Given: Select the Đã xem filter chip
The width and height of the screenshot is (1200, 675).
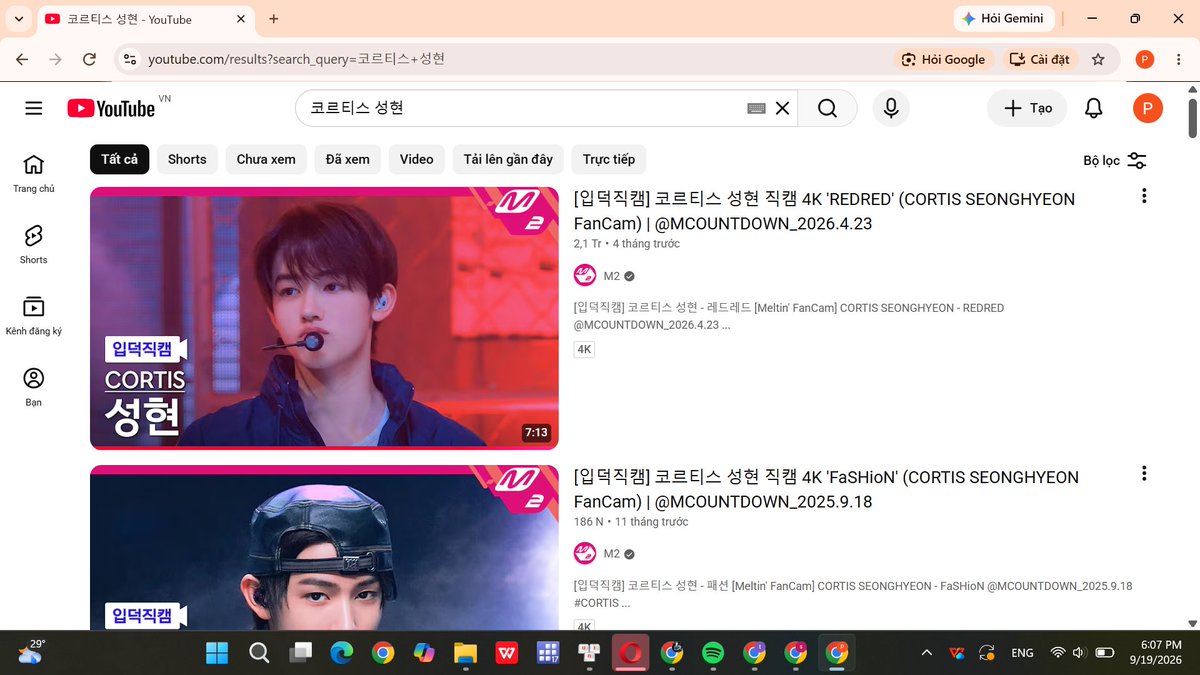Looking at the screenshot, I should [348, 159].
